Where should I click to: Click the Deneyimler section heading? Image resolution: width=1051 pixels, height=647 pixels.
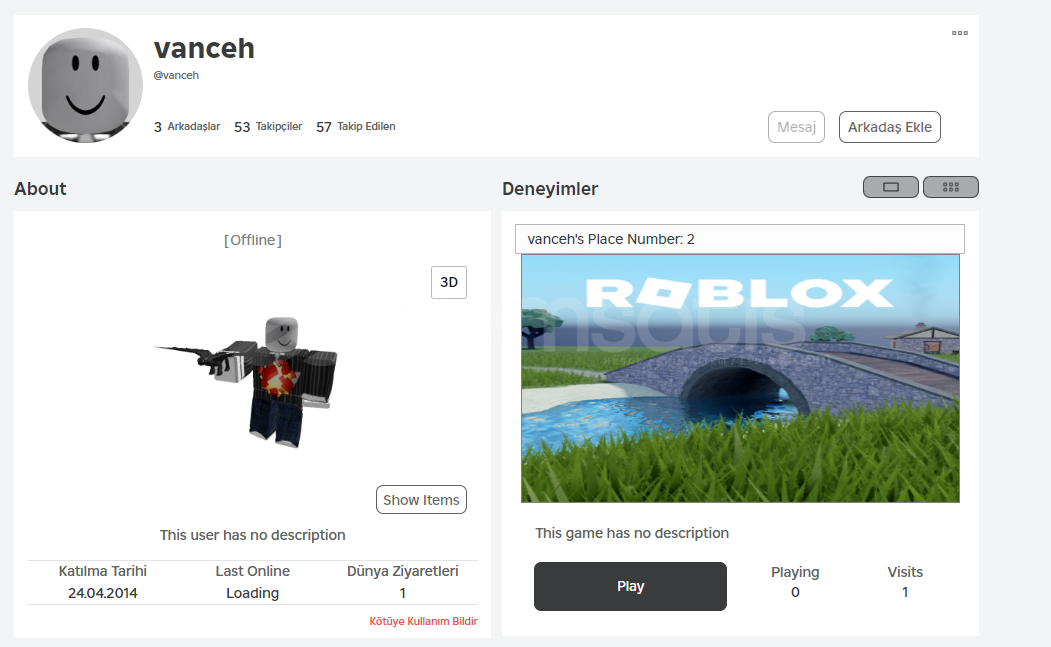pyautogui.click(x=550, y=189)
